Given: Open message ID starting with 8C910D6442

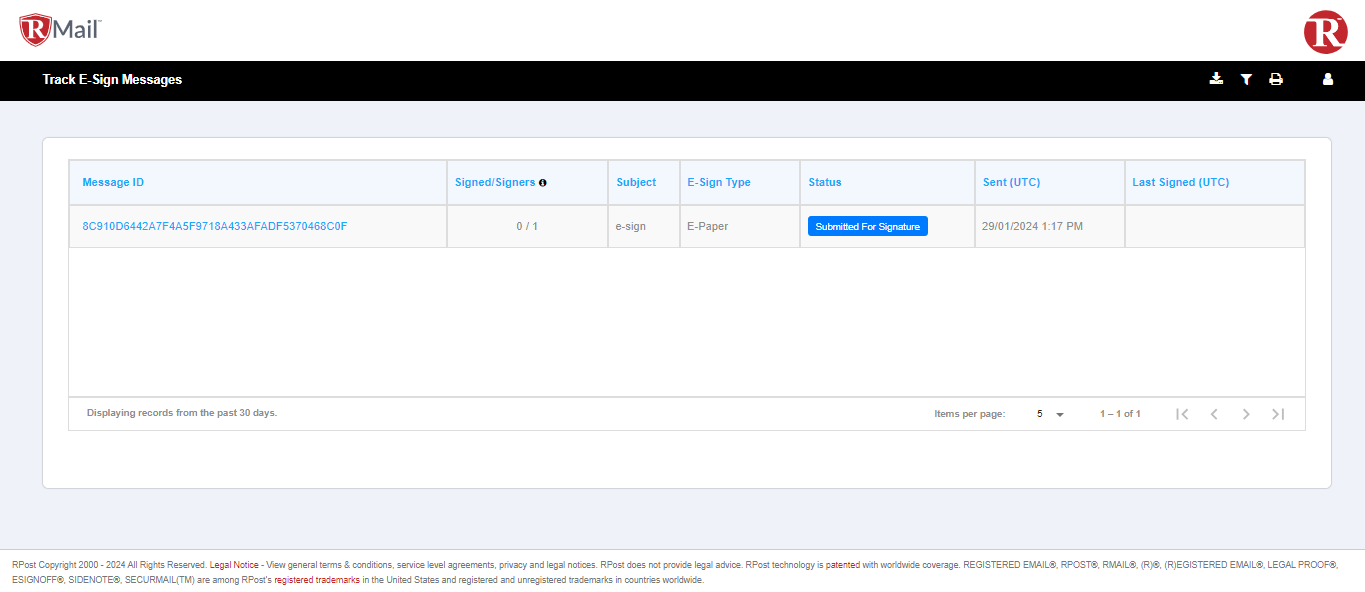Looking at the screenshot, I should tap(214, 226).
